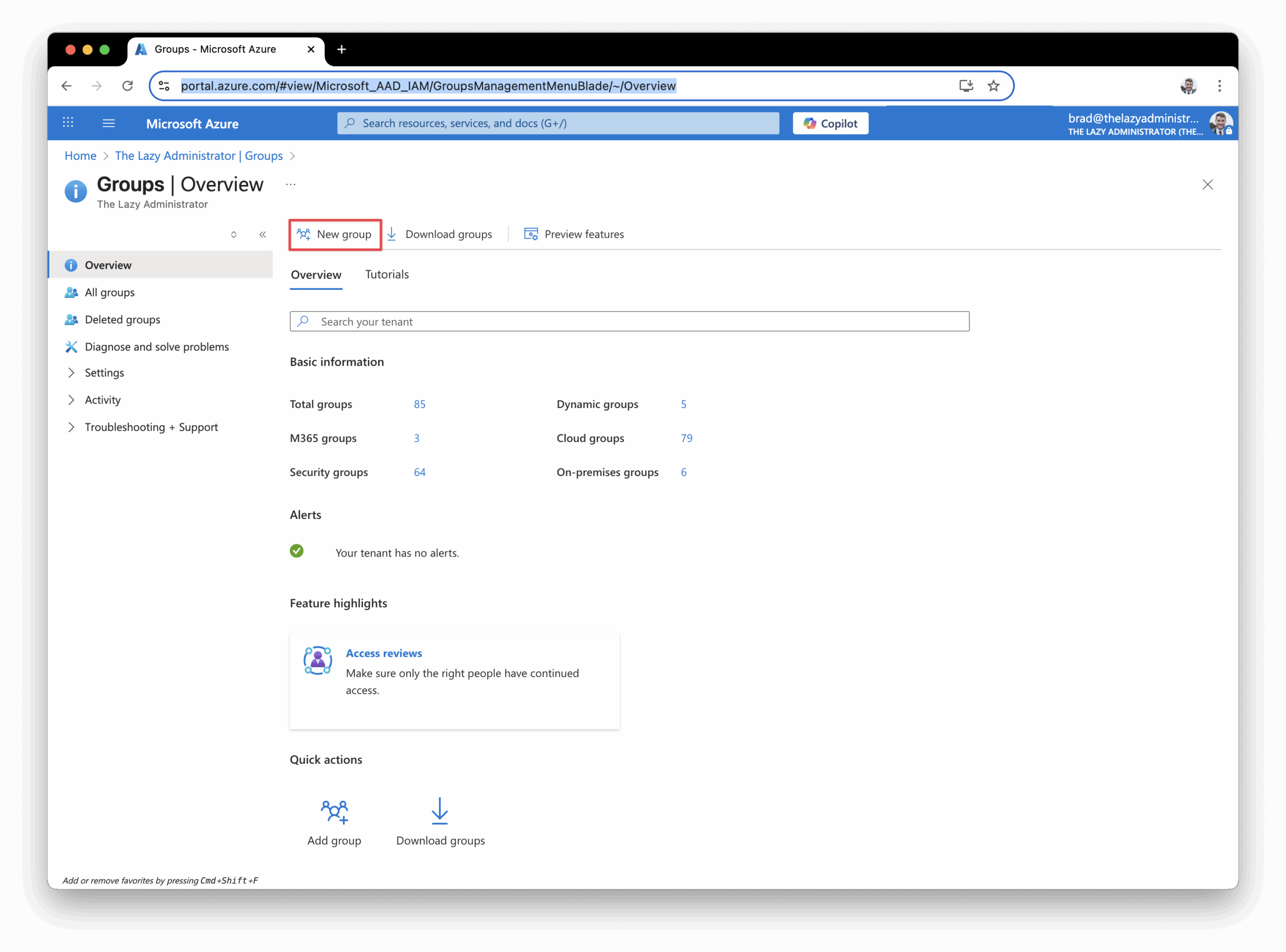The image size is (1286, 952).
Task: Focus the Search your tenant field
Action: tap(629, 322)
